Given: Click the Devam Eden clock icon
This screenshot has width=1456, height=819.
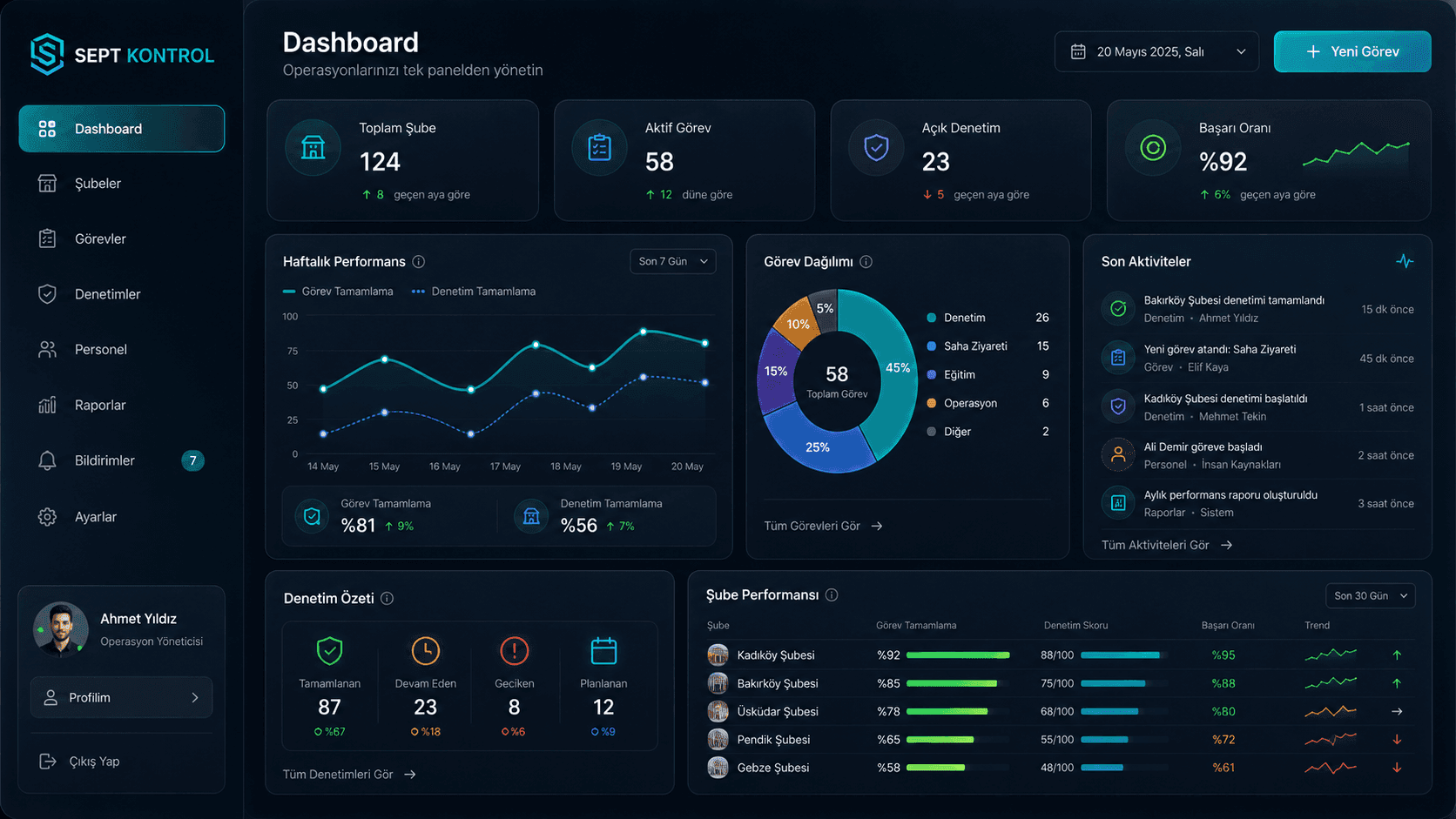Looking at the screenshot, I should click(425, 650).
